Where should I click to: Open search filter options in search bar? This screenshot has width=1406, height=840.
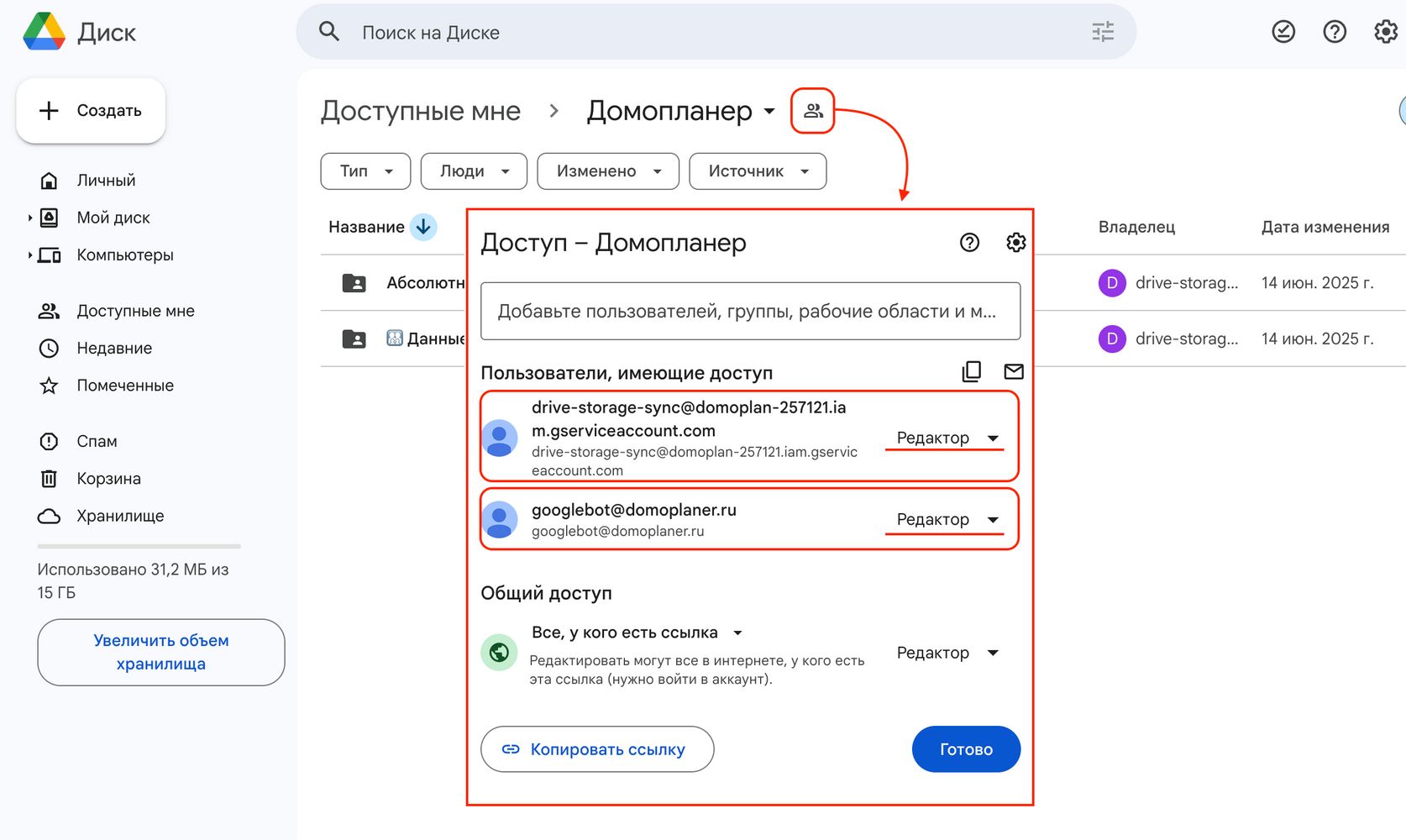(1102, 33)
